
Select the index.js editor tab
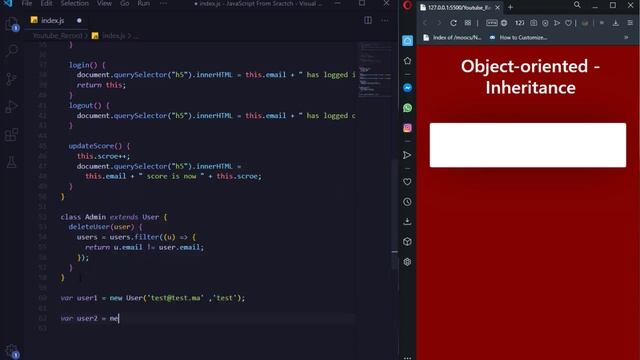[55, 20]
